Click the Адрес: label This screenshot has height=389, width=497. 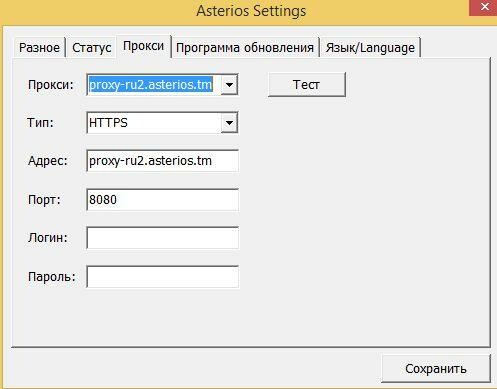pyautogui.click(x=48, y=161)
